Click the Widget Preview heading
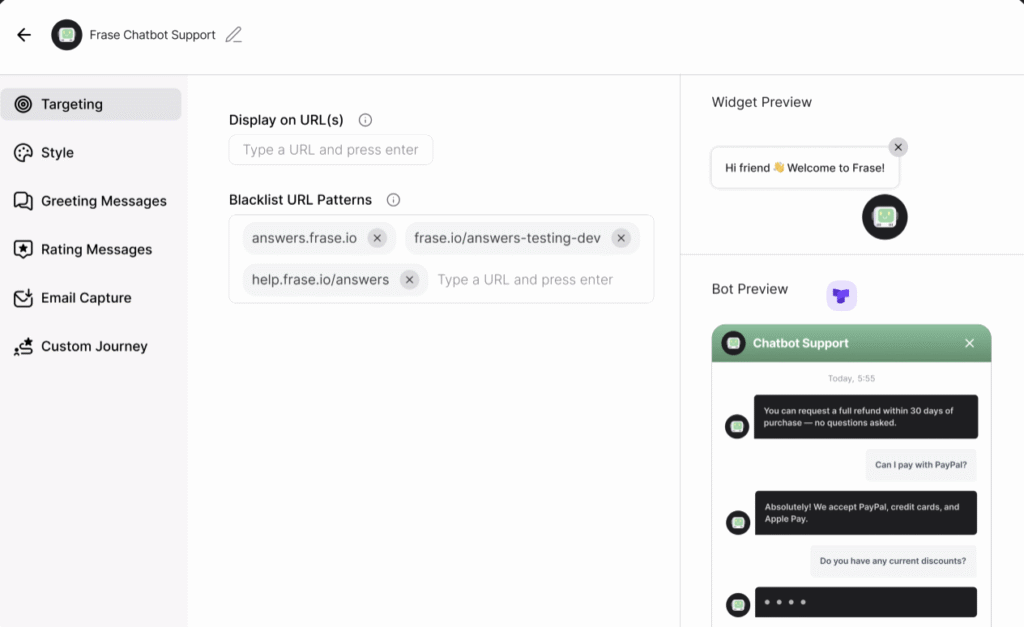1024x627 pixels. [761, 103]
